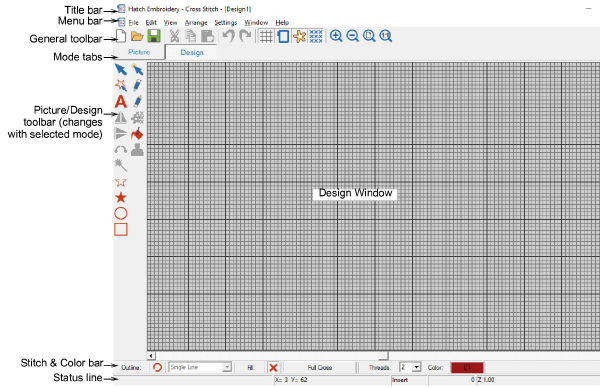600x388 pixels.
Task: Redo the last undone action
Action: 245,36
